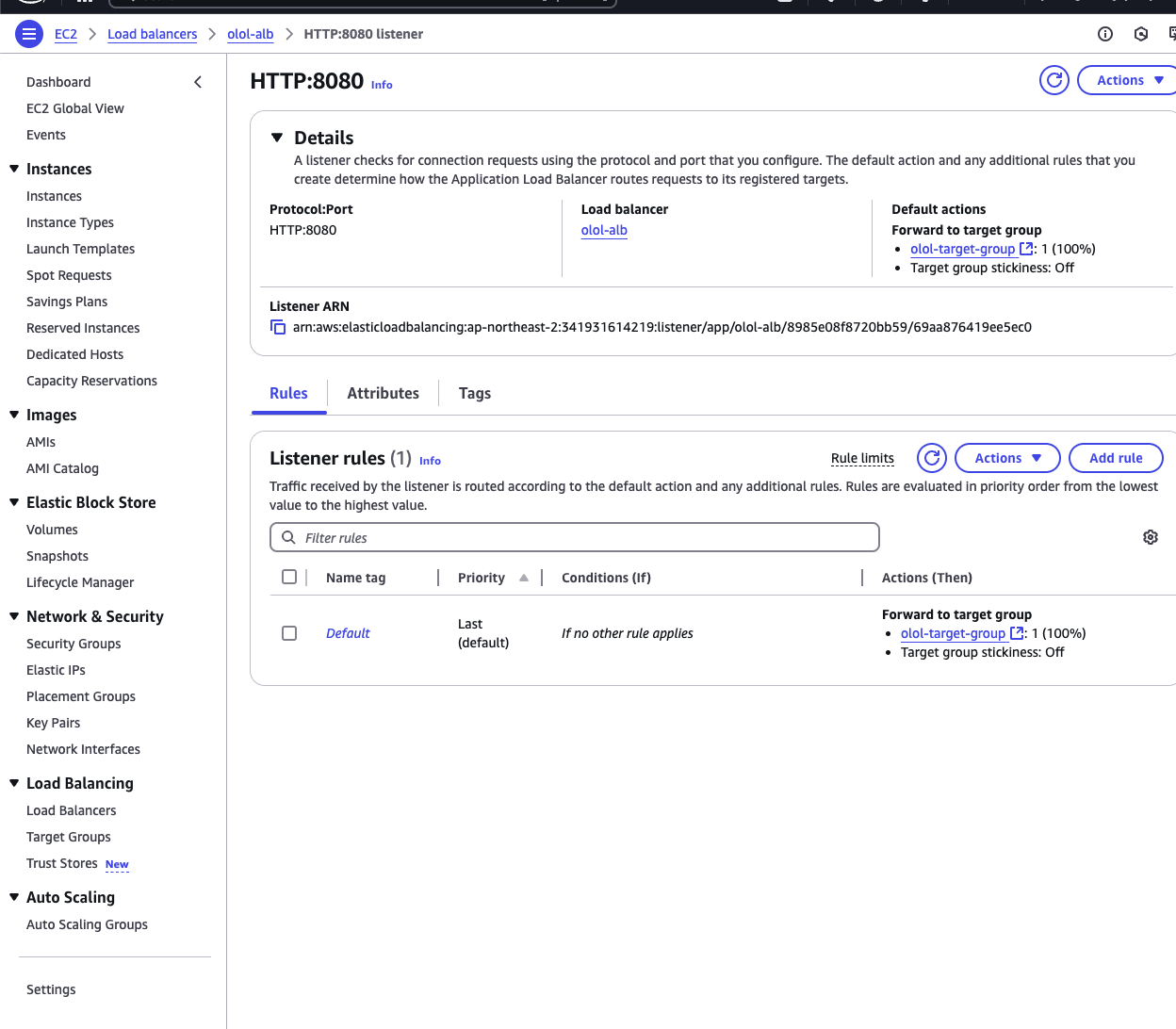This screenshot has width=1176, height=1029.
Task: Copy the Listener ARN
Action: (278, 327)
